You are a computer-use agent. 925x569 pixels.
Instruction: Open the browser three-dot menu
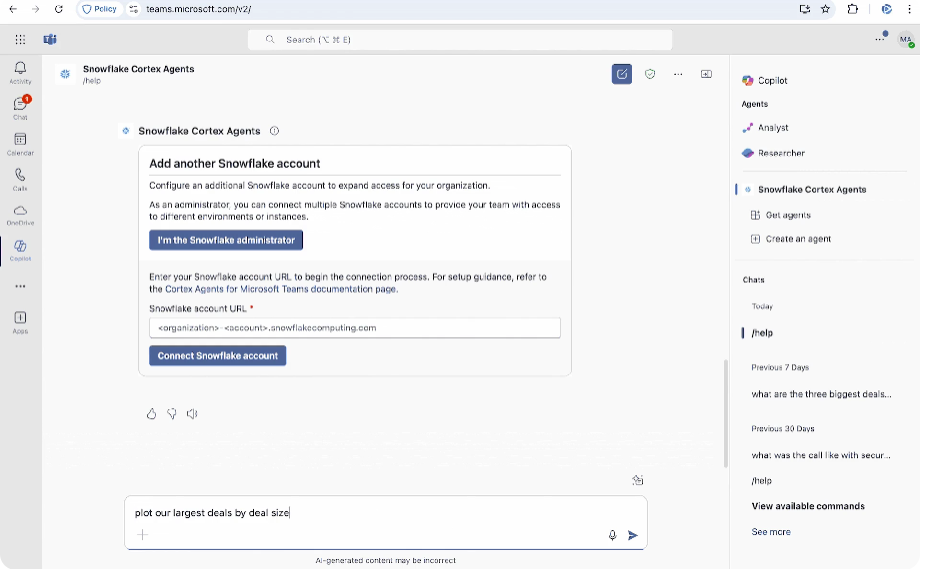(909, 9)
